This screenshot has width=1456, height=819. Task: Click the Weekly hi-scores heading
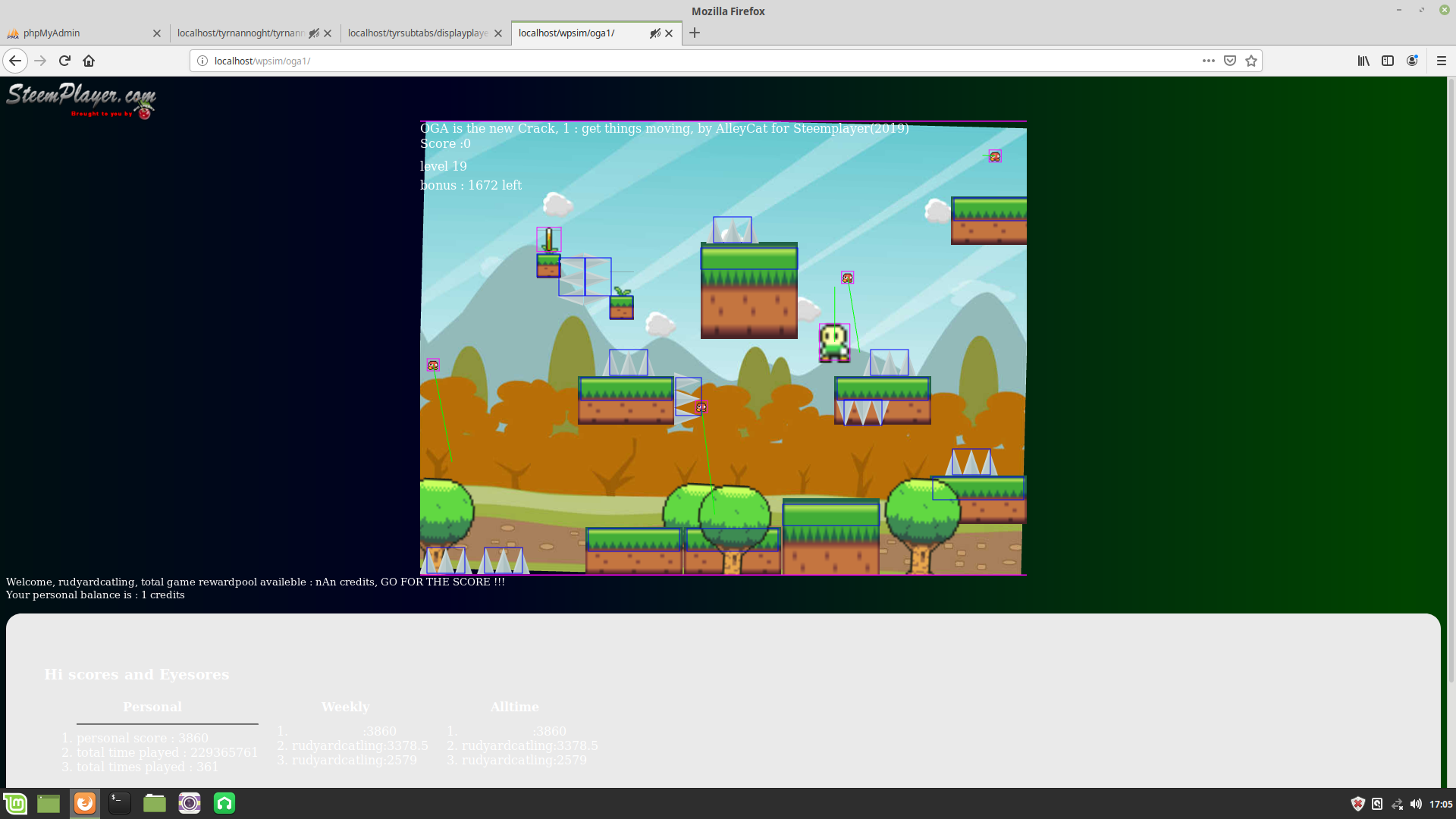click(345, 707)
